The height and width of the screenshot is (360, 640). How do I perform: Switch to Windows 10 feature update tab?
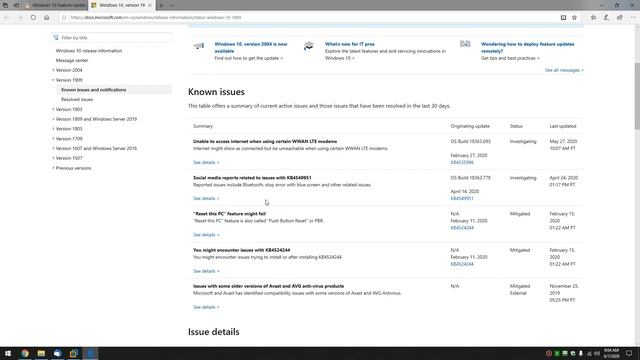[56, 5]
